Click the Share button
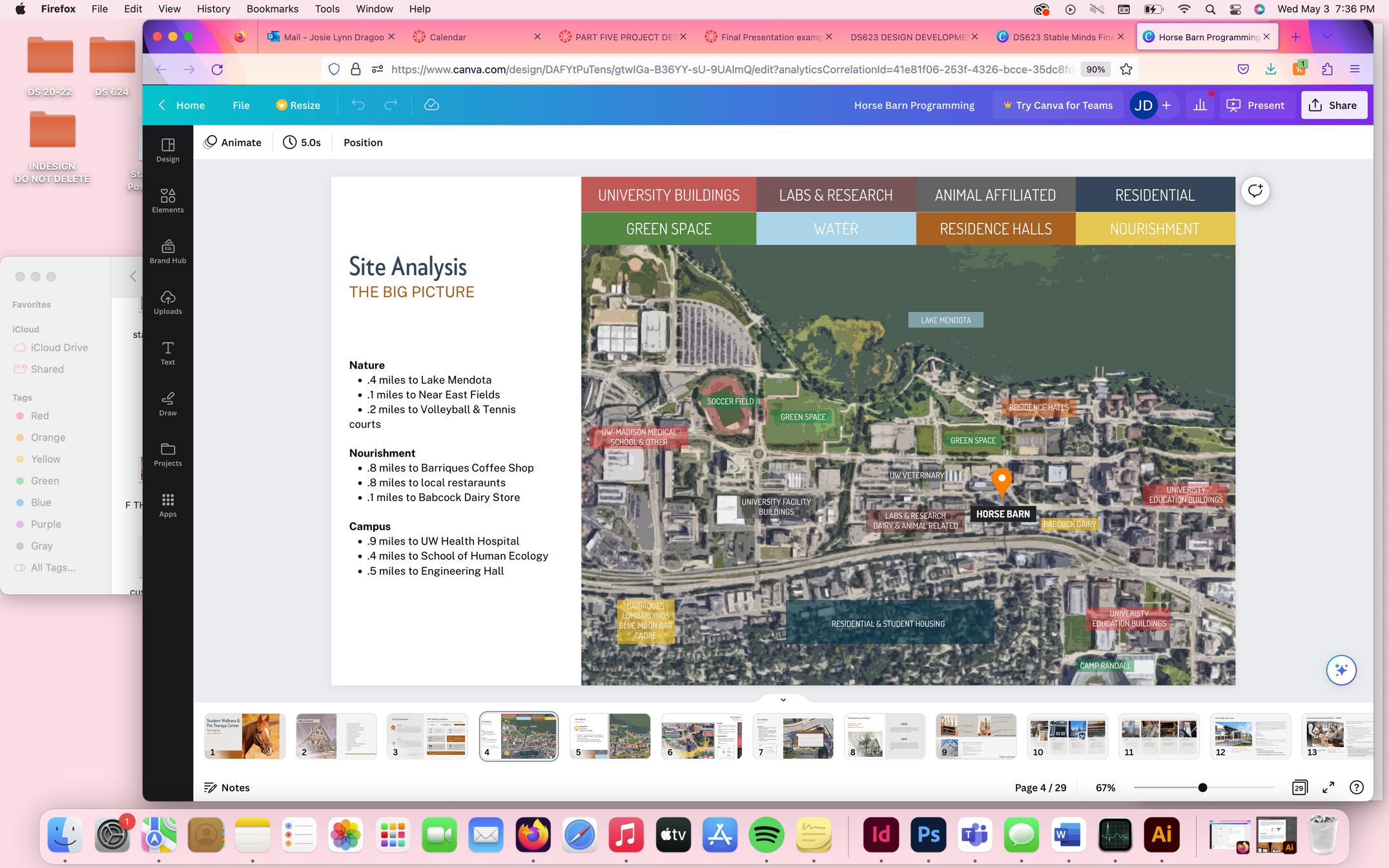1389x868 pixels. point(1333,105)
